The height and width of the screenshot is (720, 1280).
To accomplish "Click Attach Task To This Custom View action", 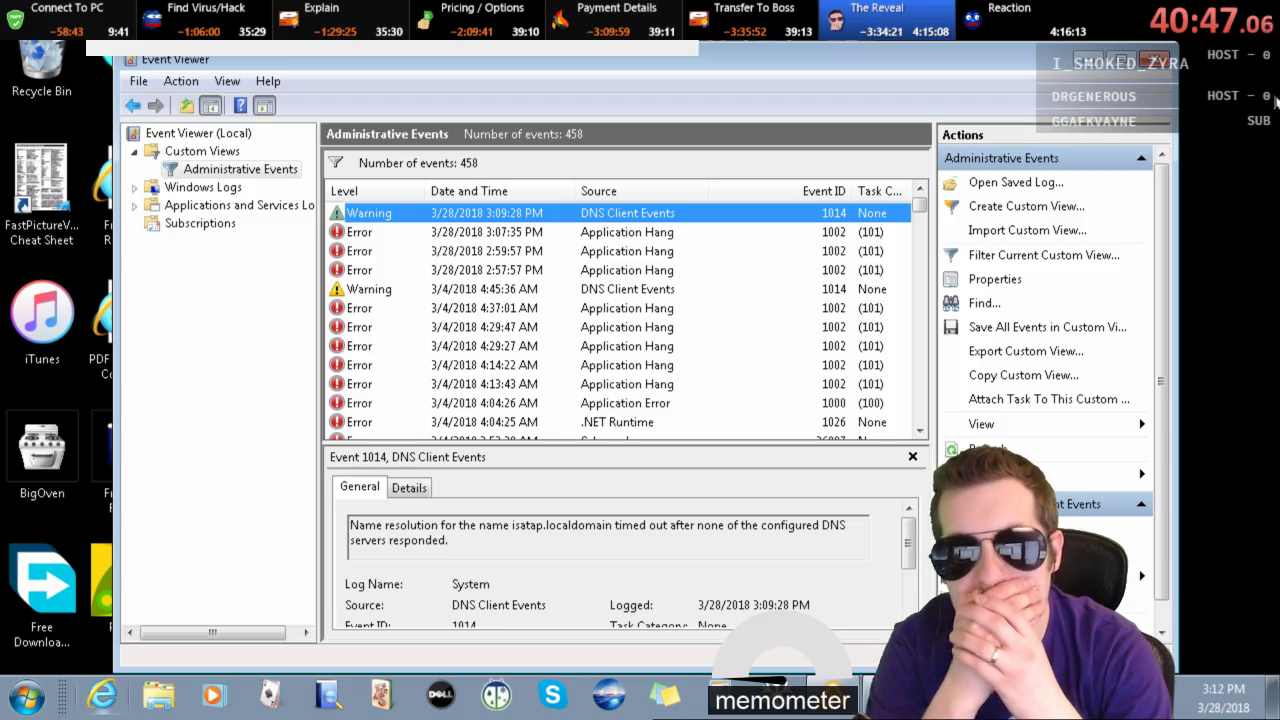I will pos(1049,399).
